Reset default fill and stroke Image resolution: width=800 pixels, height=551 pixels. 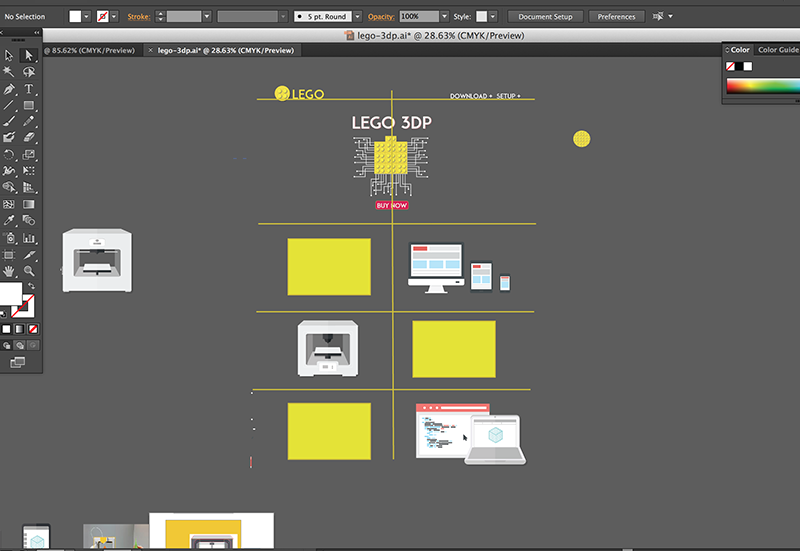click(4, 314)
